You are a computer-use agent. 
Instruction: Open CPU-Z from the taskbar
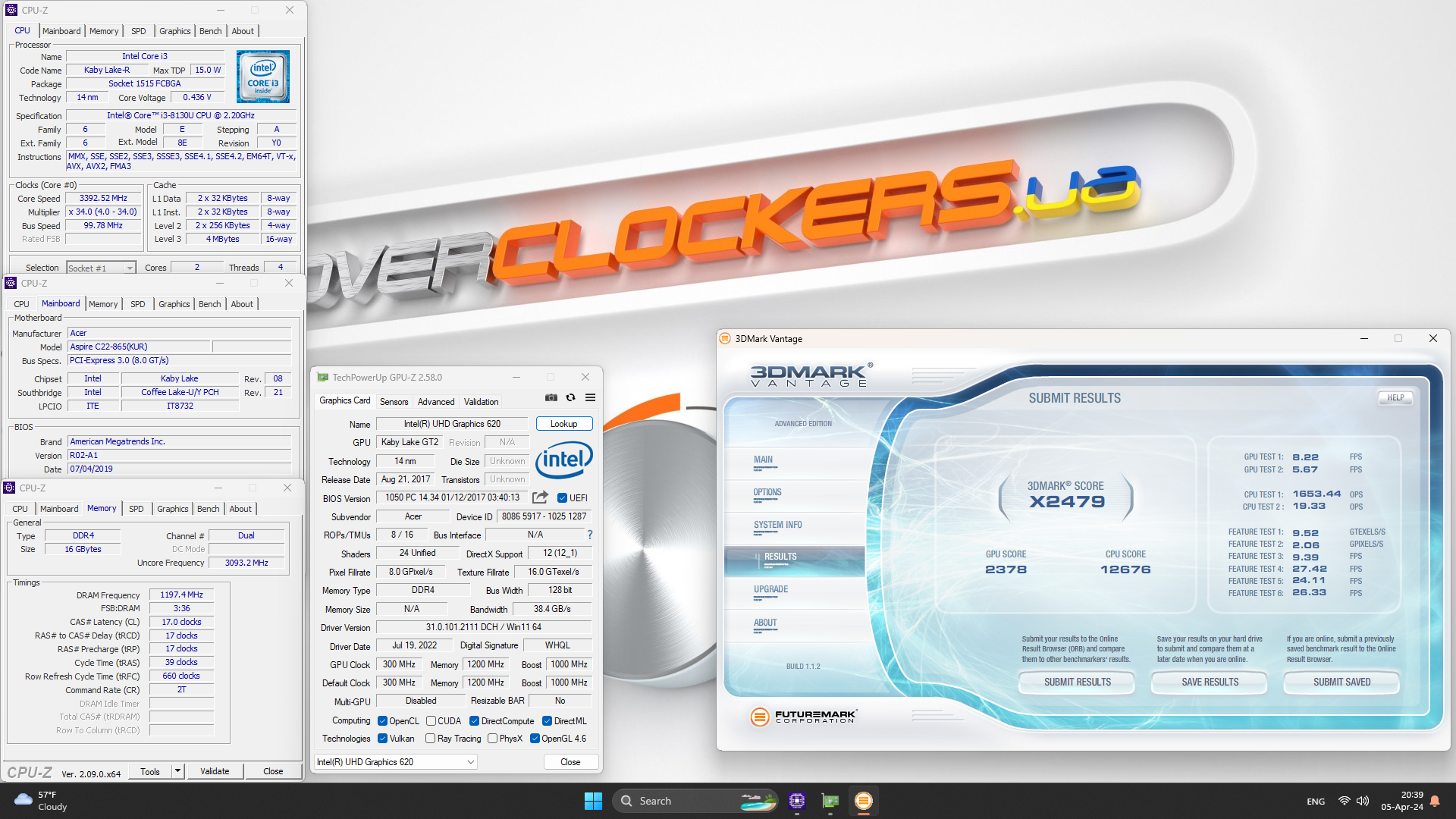pos(796,801)
